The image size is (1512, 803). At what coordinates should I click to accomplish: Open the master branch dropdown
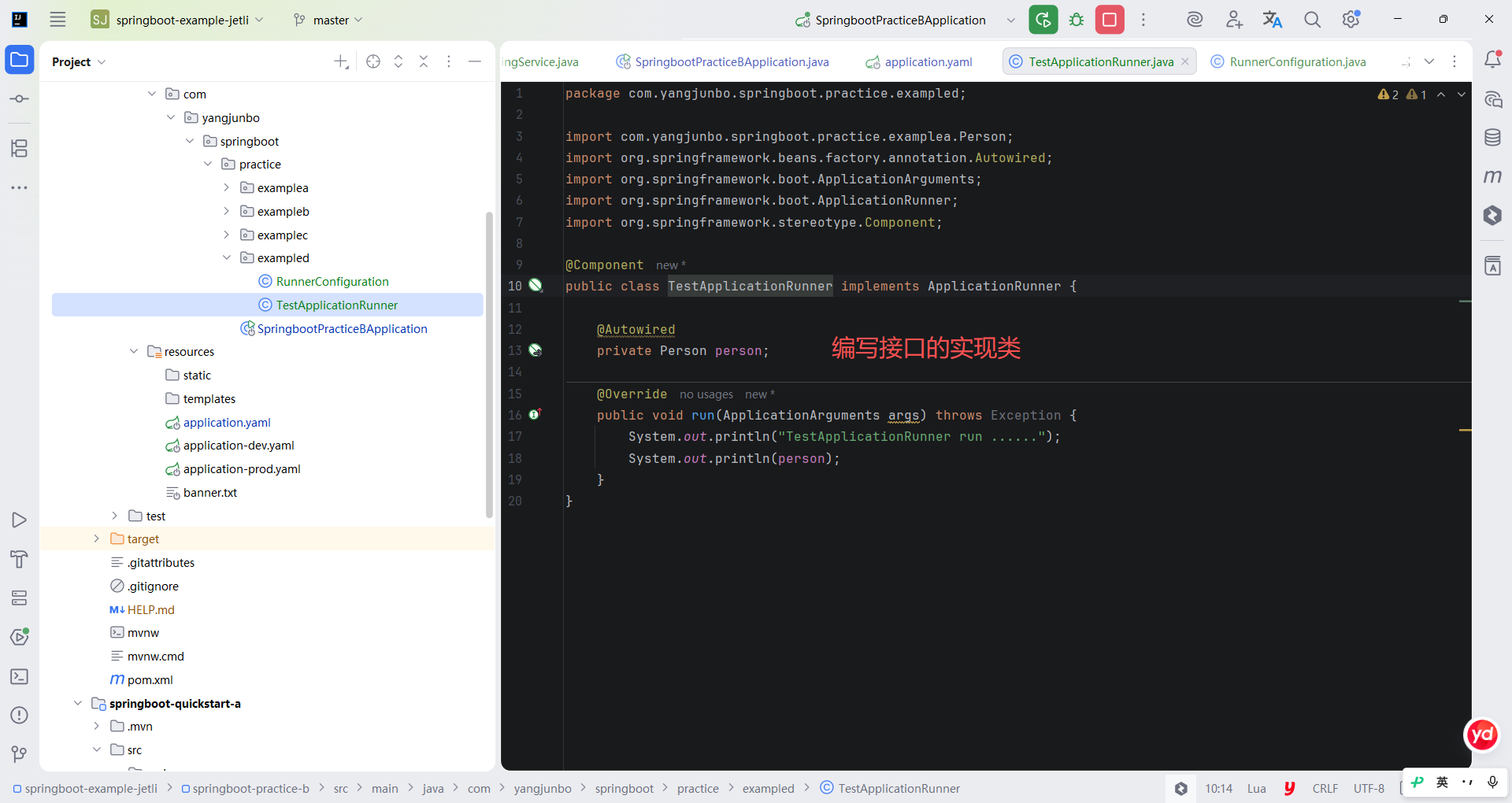tap(328, 20)
